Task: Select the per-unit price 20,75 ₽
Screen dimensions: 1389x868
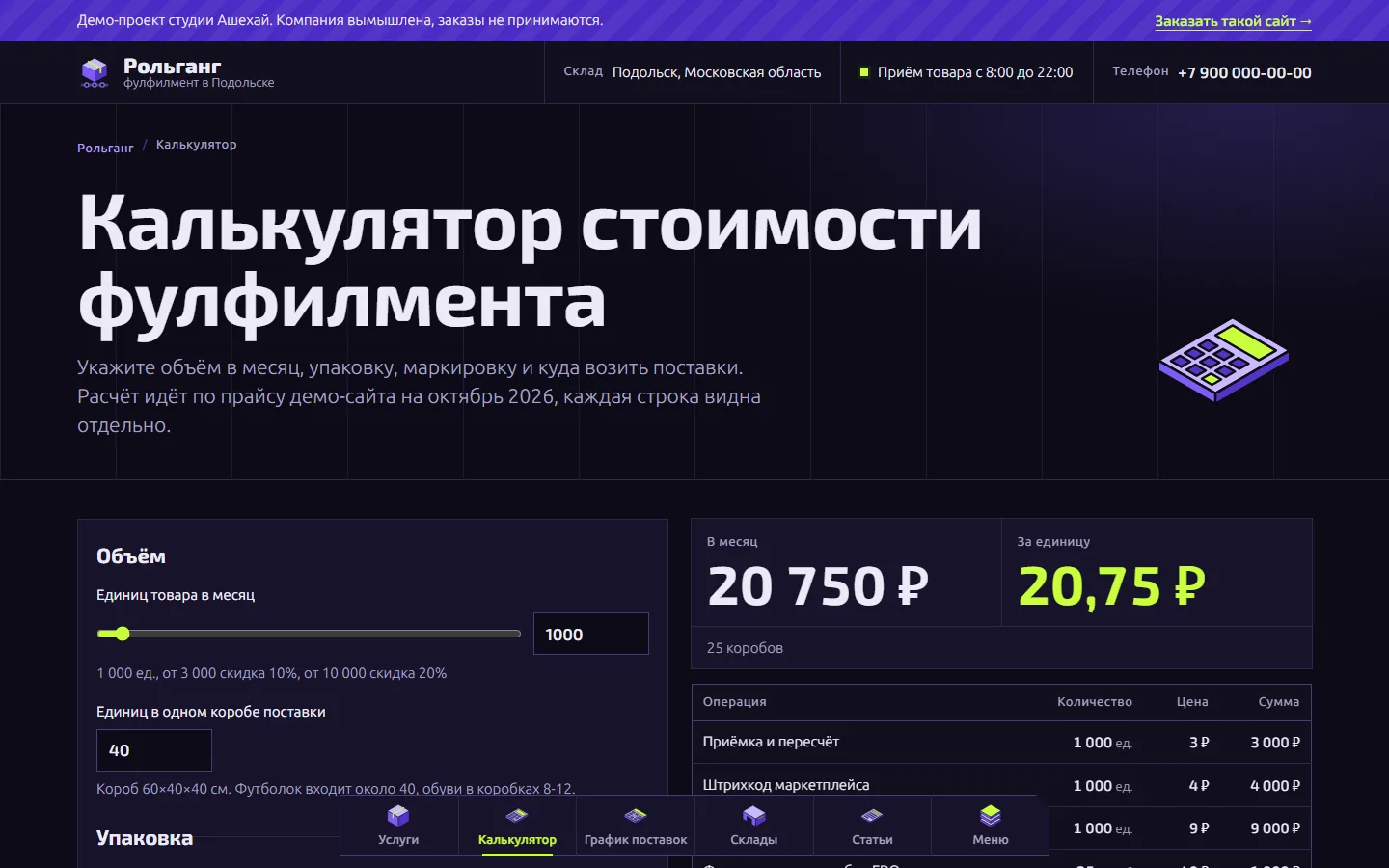Action: coord(1112,586)
